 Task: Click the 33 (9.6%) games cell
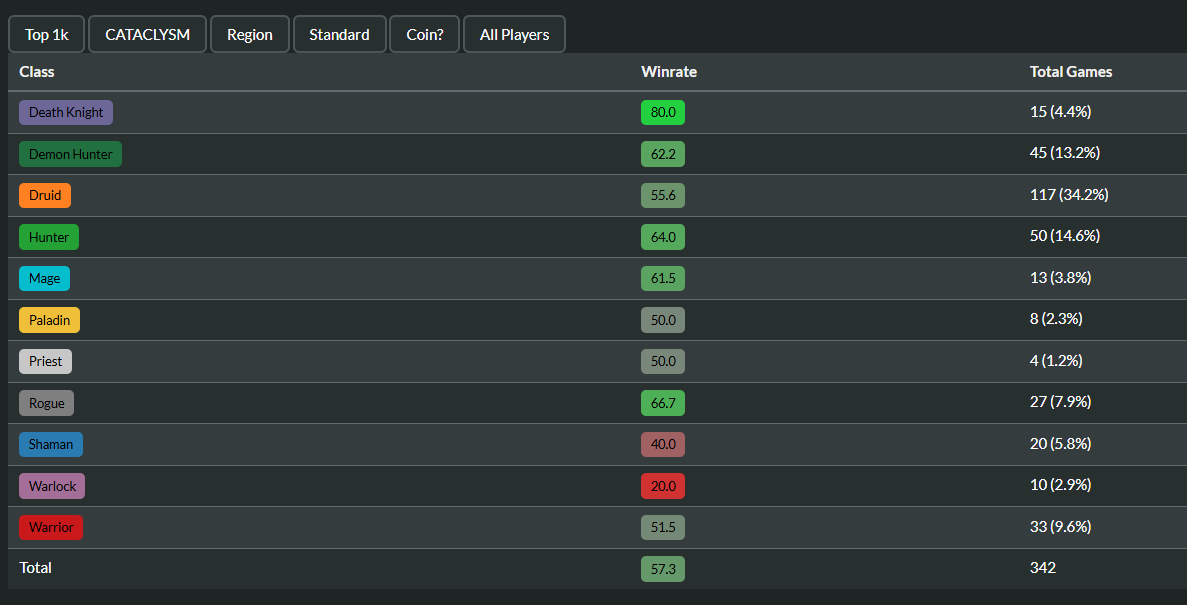(1060, 526)
